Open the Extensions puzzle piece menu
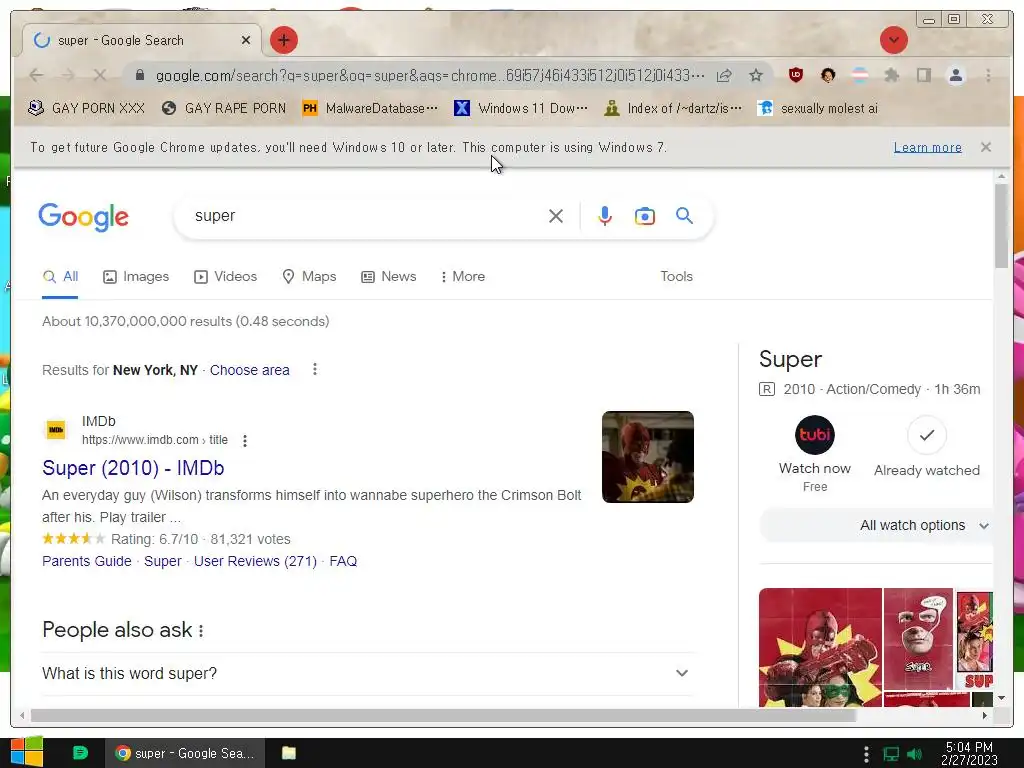This screenshot has width=1024, height=768. (x=891, y=75)
